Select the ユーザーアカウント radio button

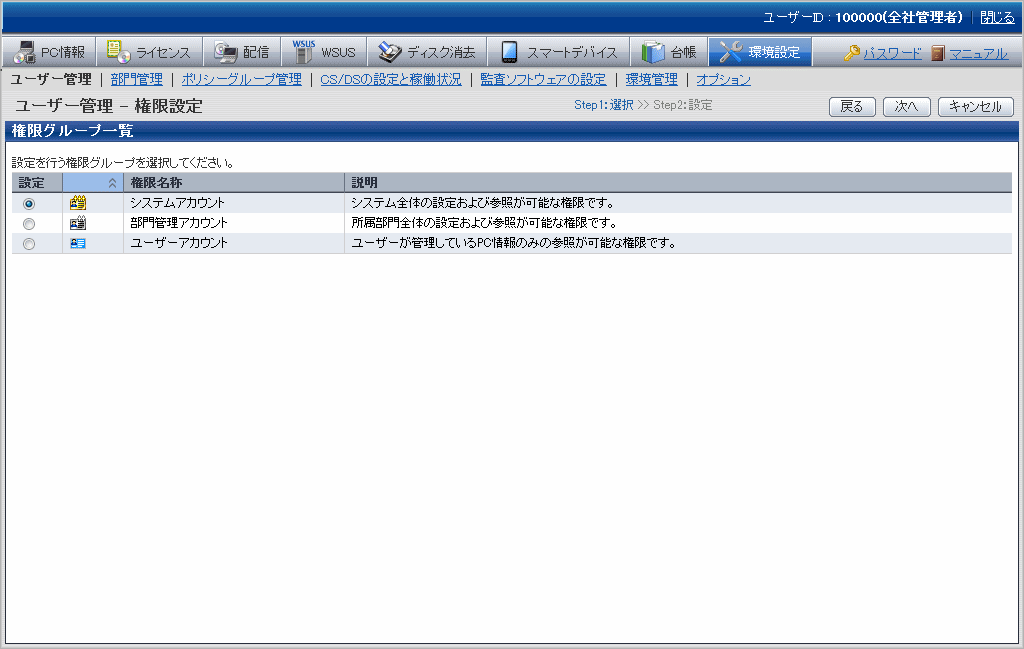[29, 244]
